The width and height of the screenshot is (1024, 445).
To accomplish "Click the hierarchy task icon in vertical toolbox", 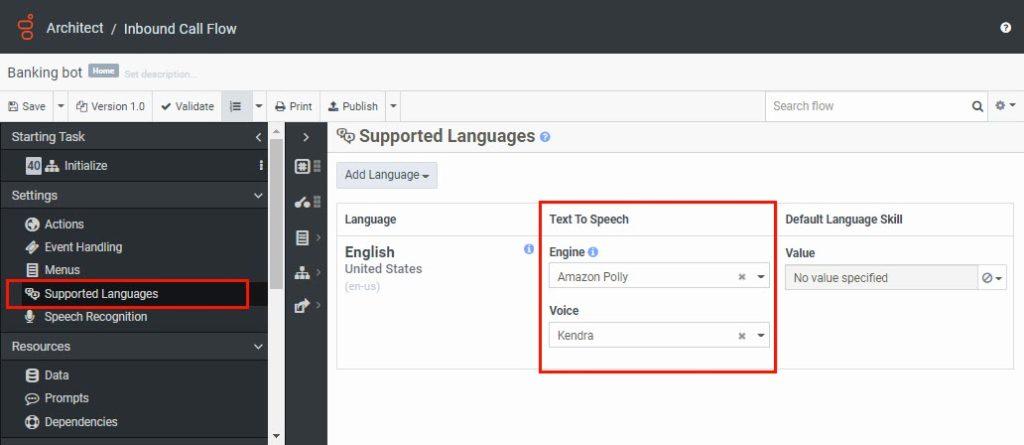I will (302, 272).
